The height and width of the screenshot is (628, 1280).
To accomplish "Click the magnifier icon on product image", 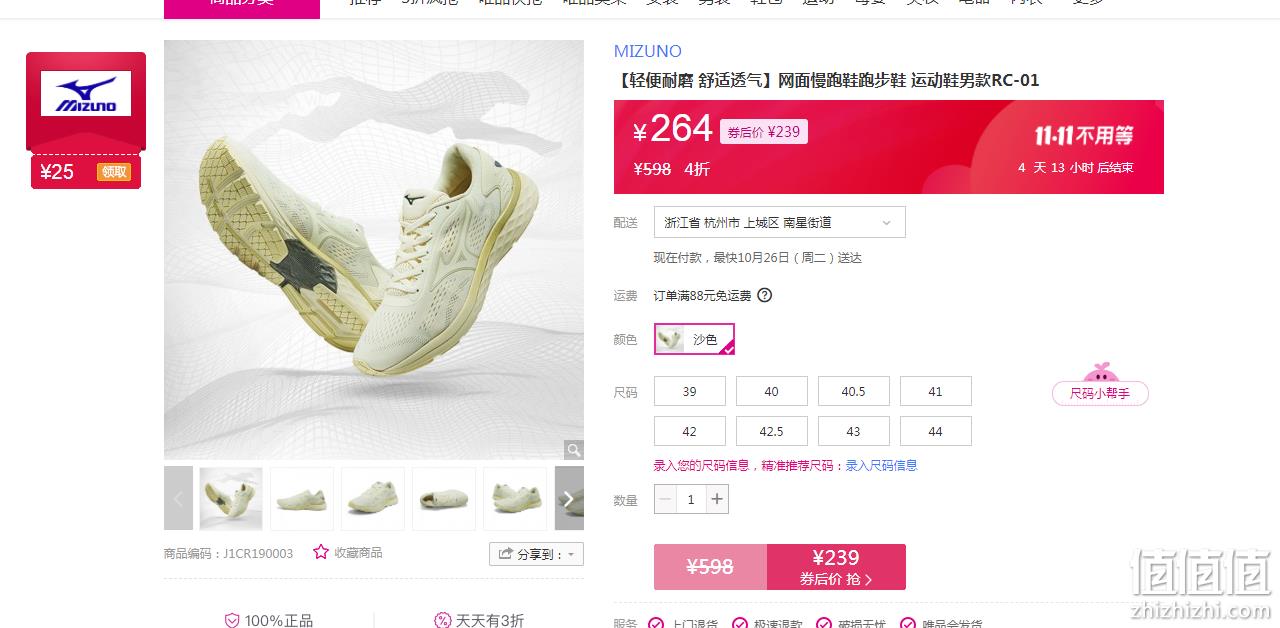I will pyautogui.click(x=573, y=450).
